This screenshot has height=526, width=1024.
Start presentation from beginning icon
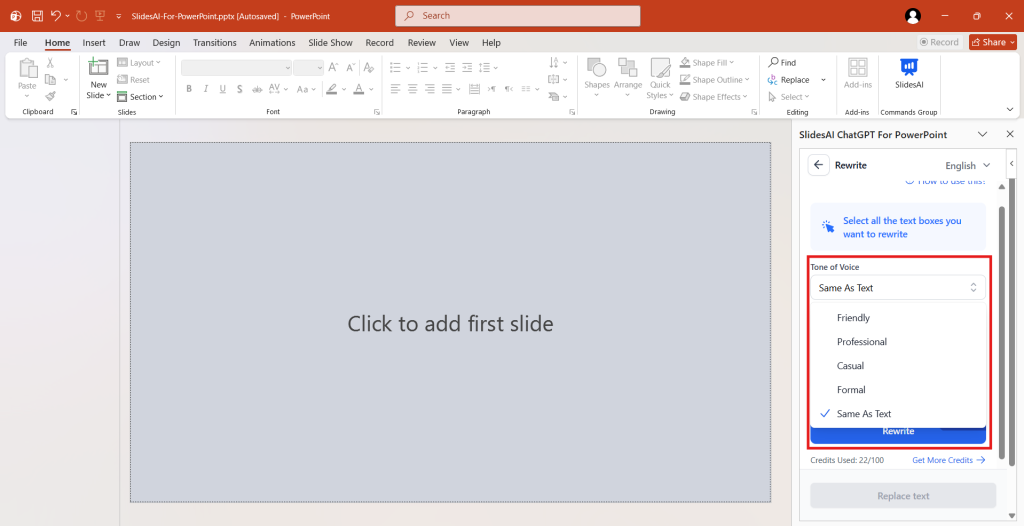tap(100, 16)
